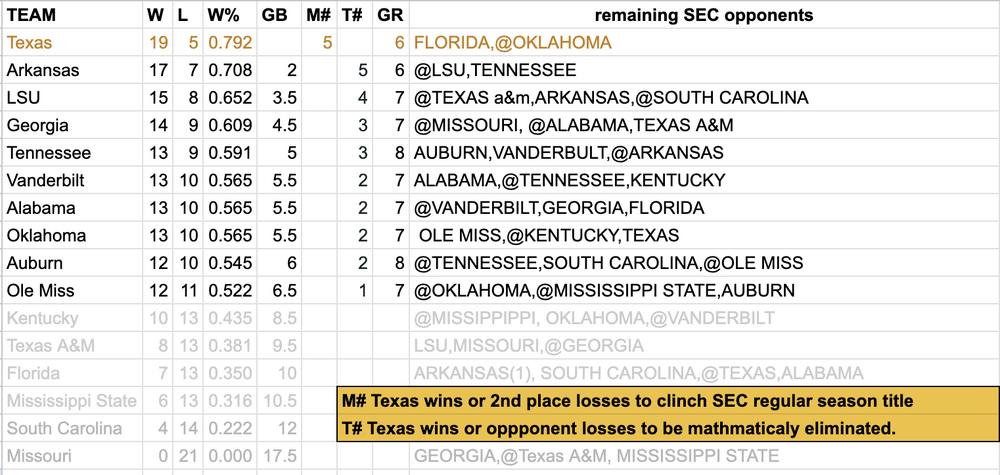Click the W% header cell

[229, 16]
